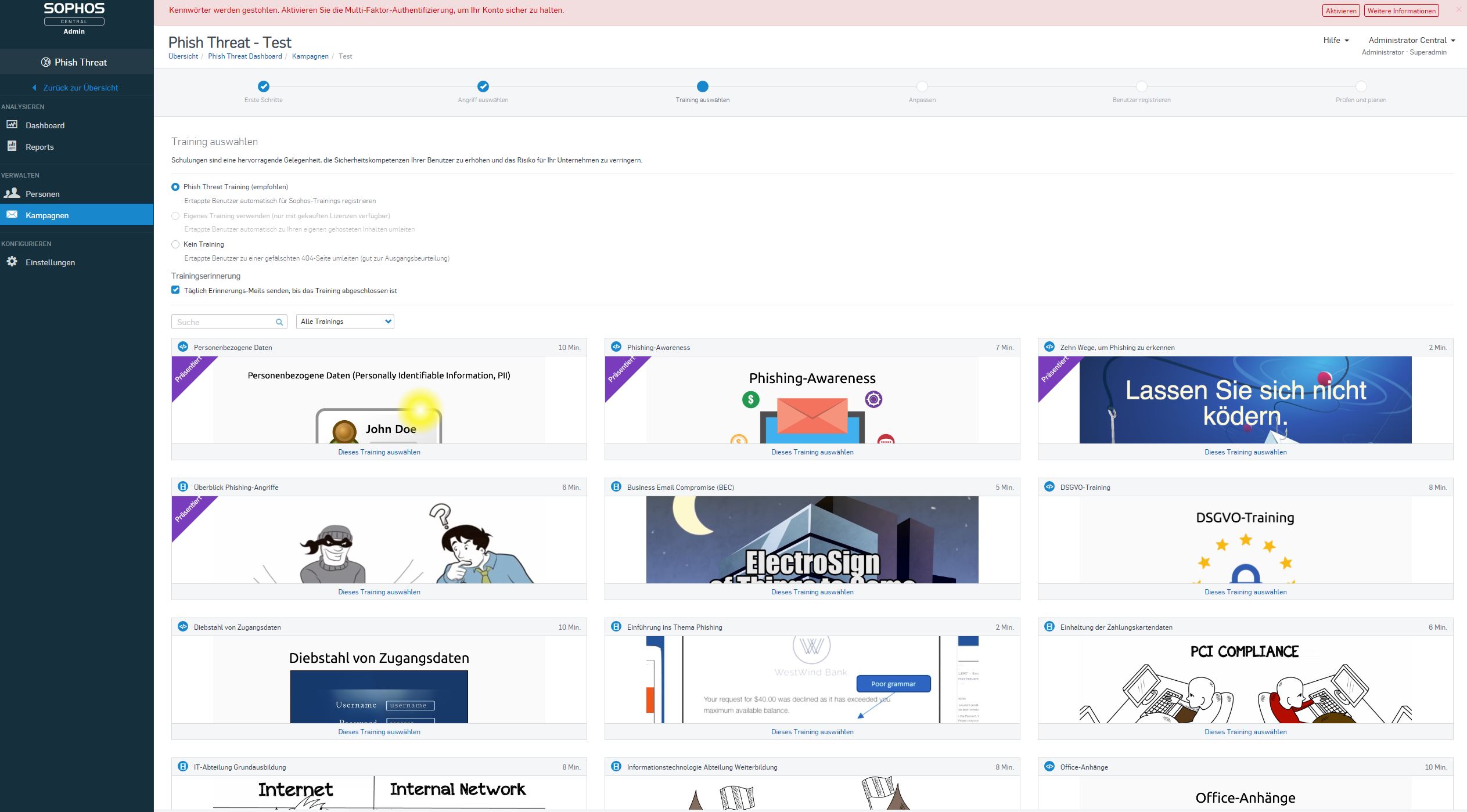
Task: Select the Phishing-Awareness training link
Action: [812, 452]
